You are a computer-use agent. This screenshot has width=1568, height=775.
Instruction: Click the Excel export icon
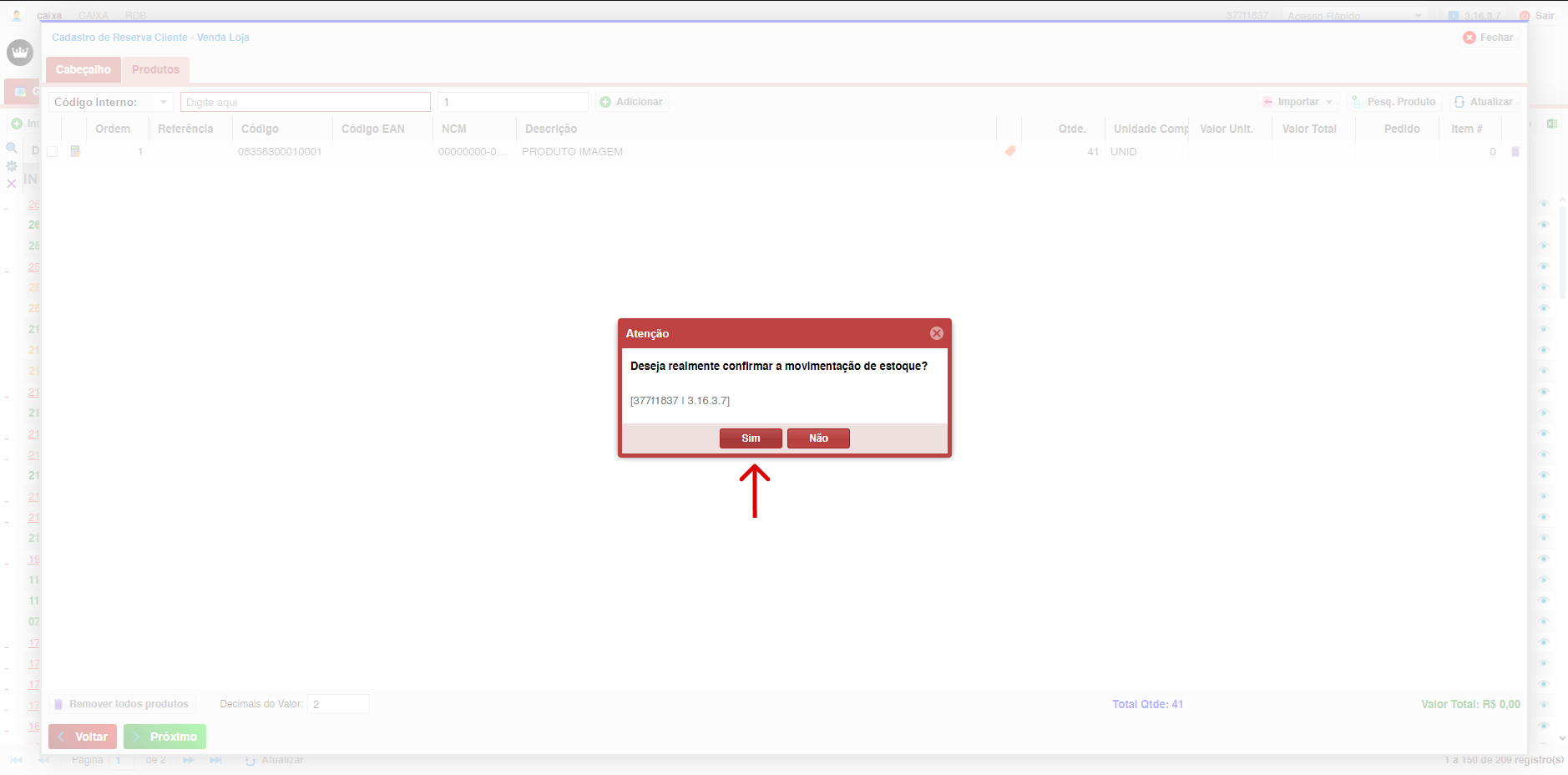(x=1551, y=124)
